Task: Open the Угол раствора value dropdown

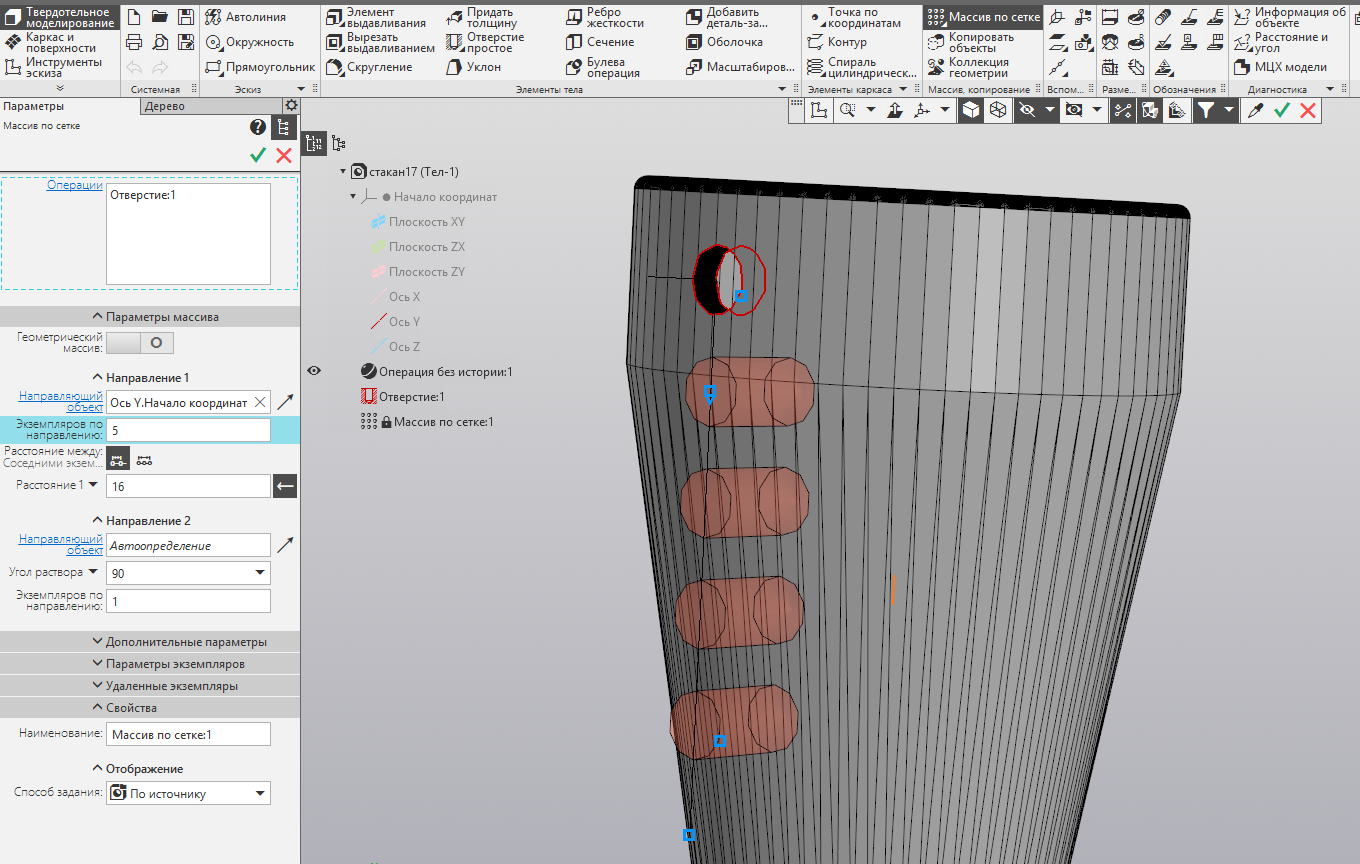Action: pyautogui.click(x=261, y=573)
